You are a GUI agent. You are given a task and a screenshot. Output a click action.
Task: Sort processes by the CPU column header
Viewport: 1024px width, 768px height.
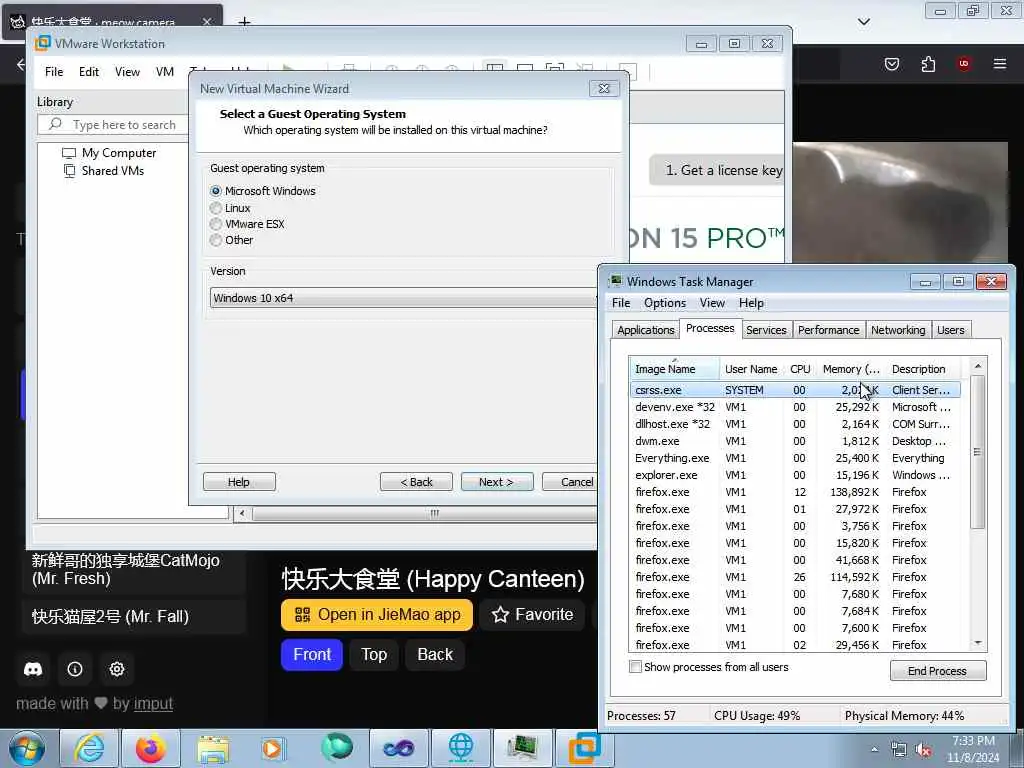[x=799, y=369]
